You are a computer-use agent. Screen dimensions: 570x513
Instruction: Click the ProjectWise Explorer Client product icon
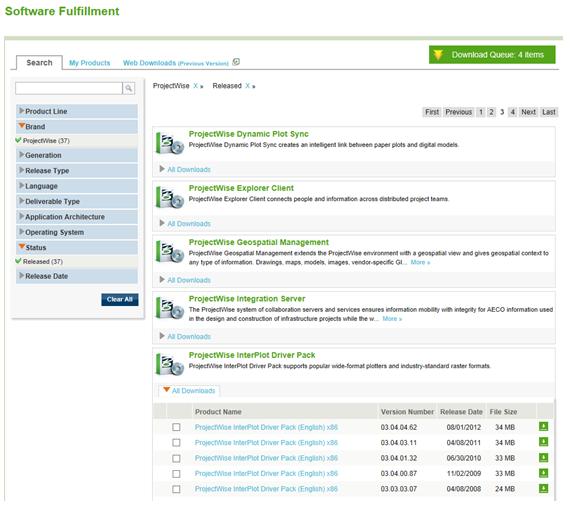170,198
